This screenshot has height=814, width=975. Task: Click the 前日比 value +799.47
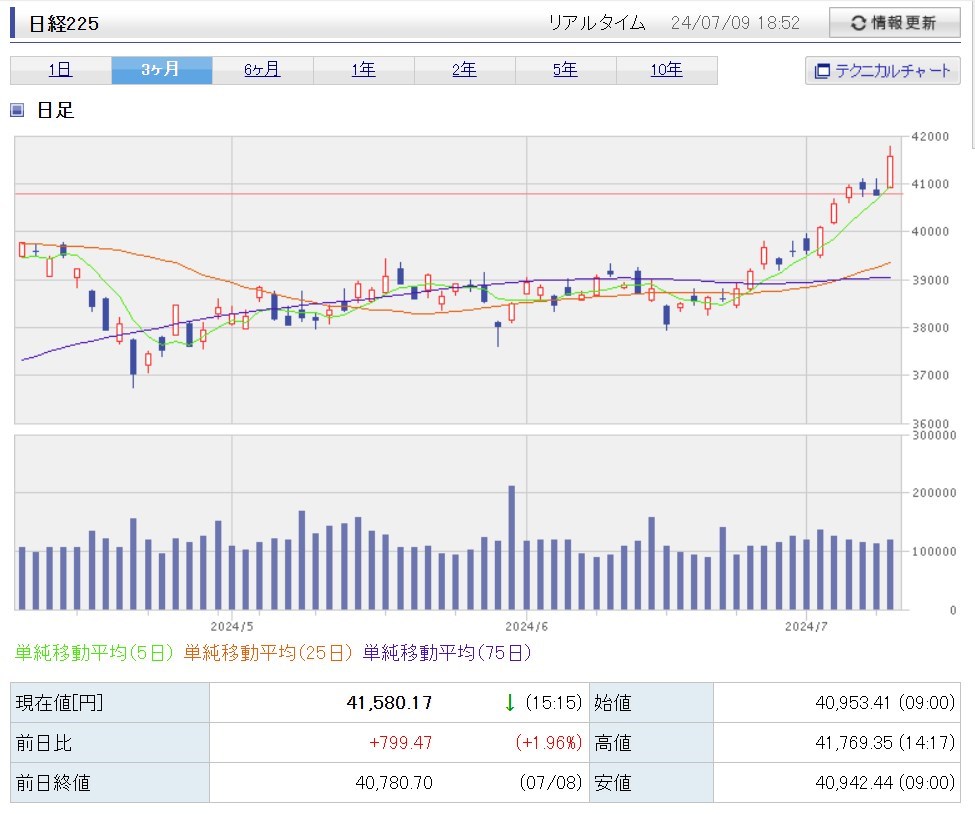coord(400,743)
